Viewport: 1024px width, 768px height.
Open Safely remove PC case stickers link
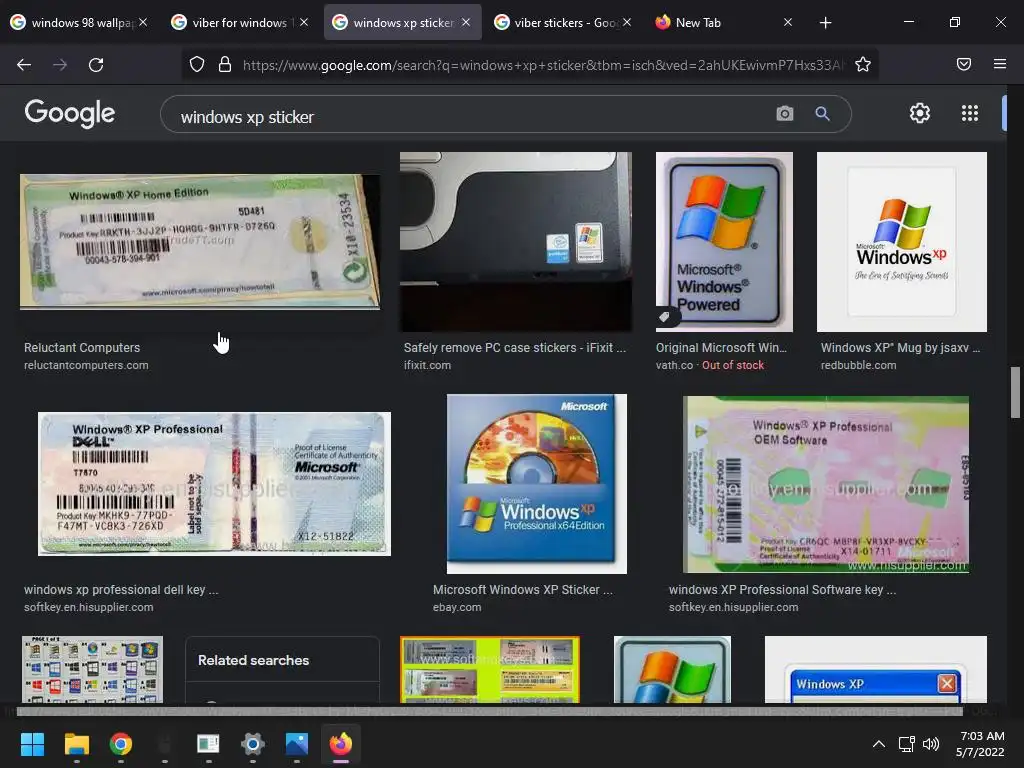pos(515,347)
